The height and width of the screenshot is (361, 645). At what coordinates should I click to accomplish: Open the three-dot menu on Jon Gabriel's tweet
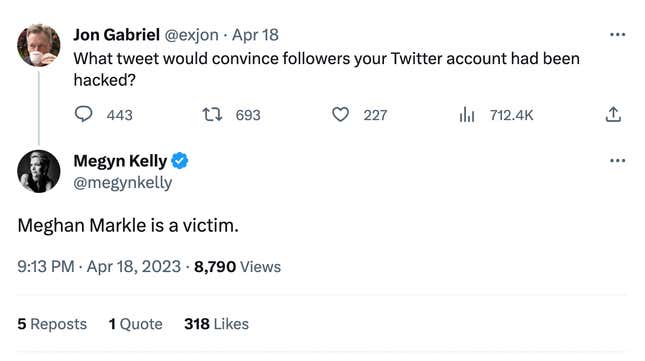[x=617, y=35]
